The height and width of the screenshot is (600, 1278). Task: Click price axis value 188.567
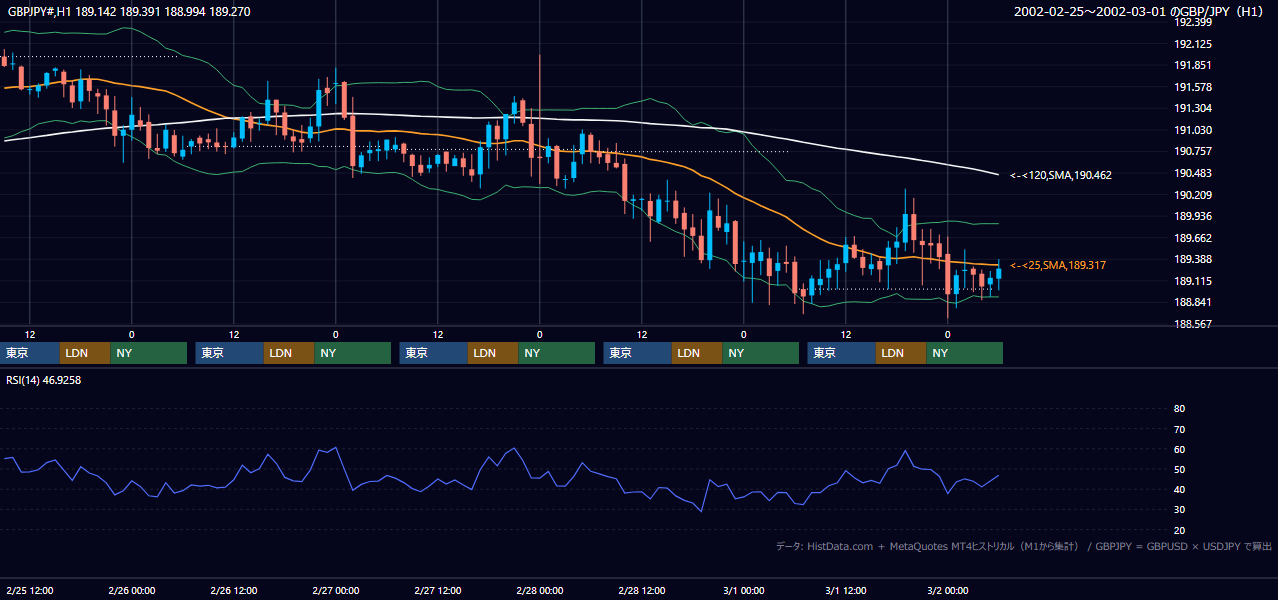[x=1192, y=325]
